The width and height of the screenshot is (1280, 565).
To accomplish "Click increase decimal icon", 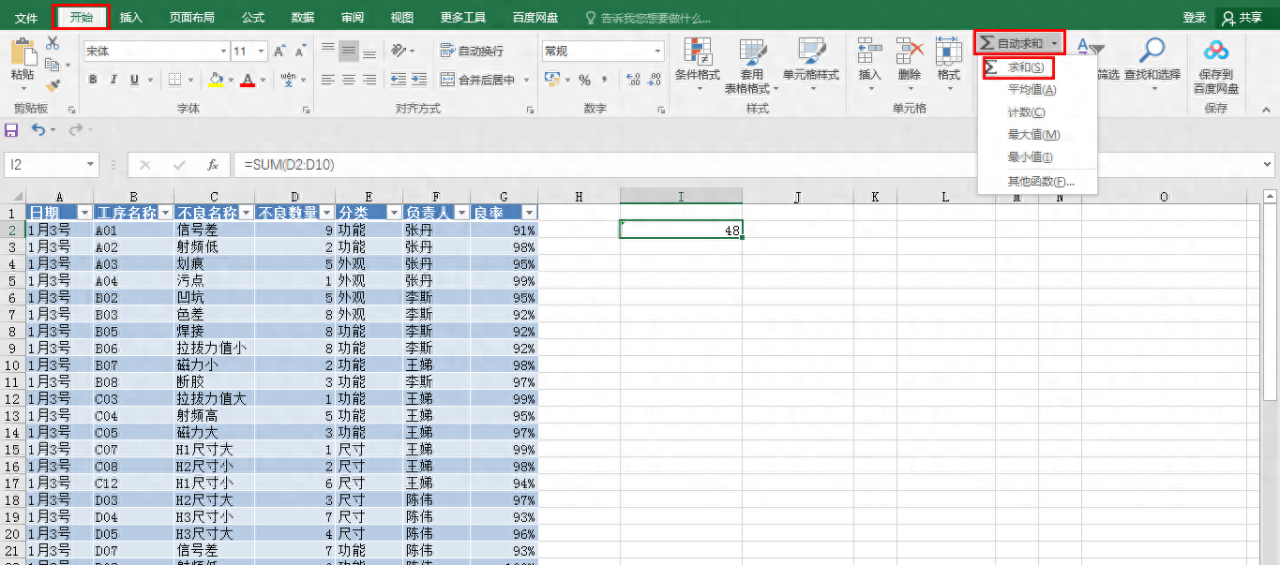I will click(633, 80).
